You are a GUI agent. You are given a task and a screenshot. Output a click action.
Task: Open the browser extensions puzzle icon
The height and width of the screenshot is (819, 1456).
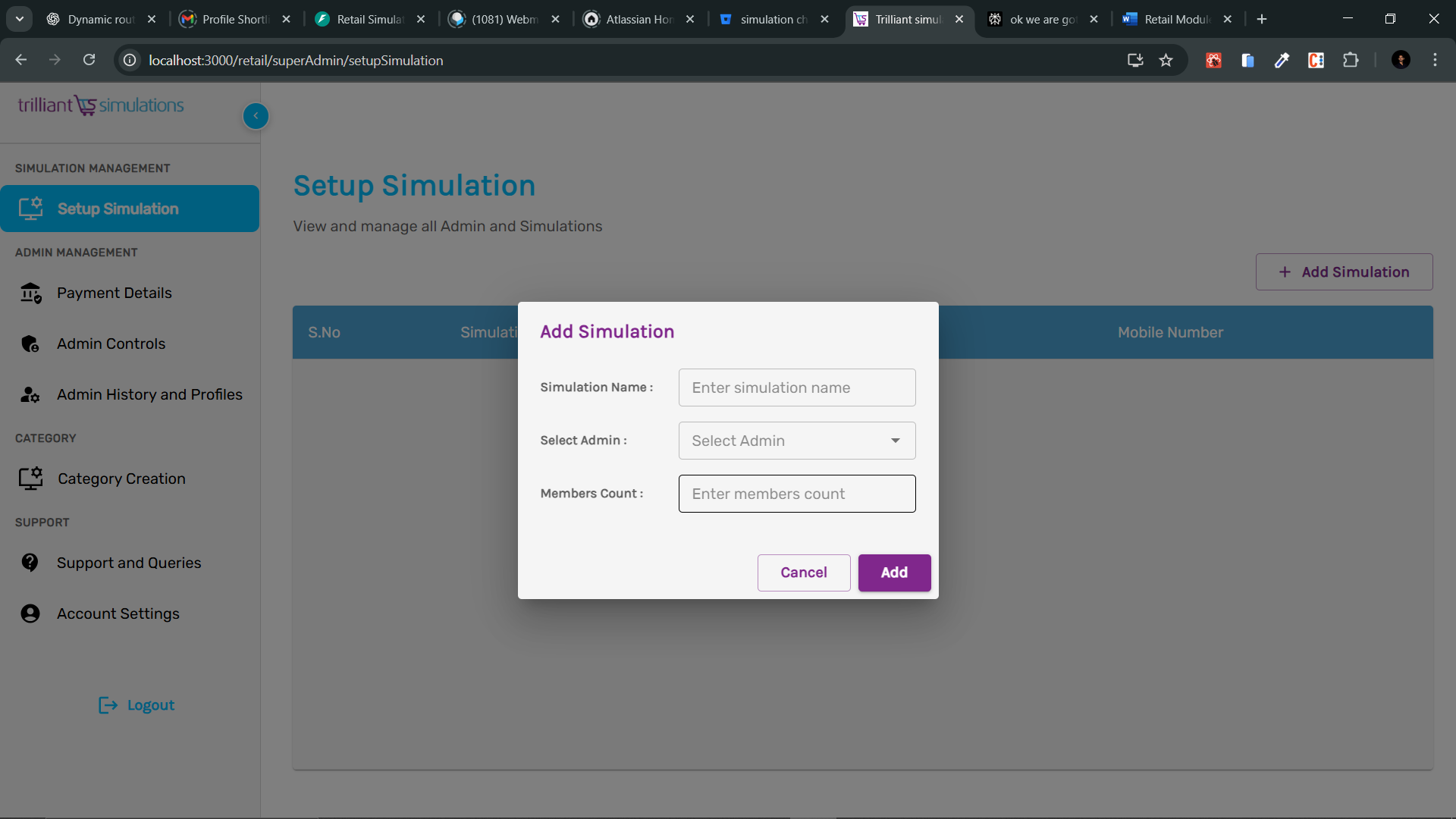(1351, 61)
